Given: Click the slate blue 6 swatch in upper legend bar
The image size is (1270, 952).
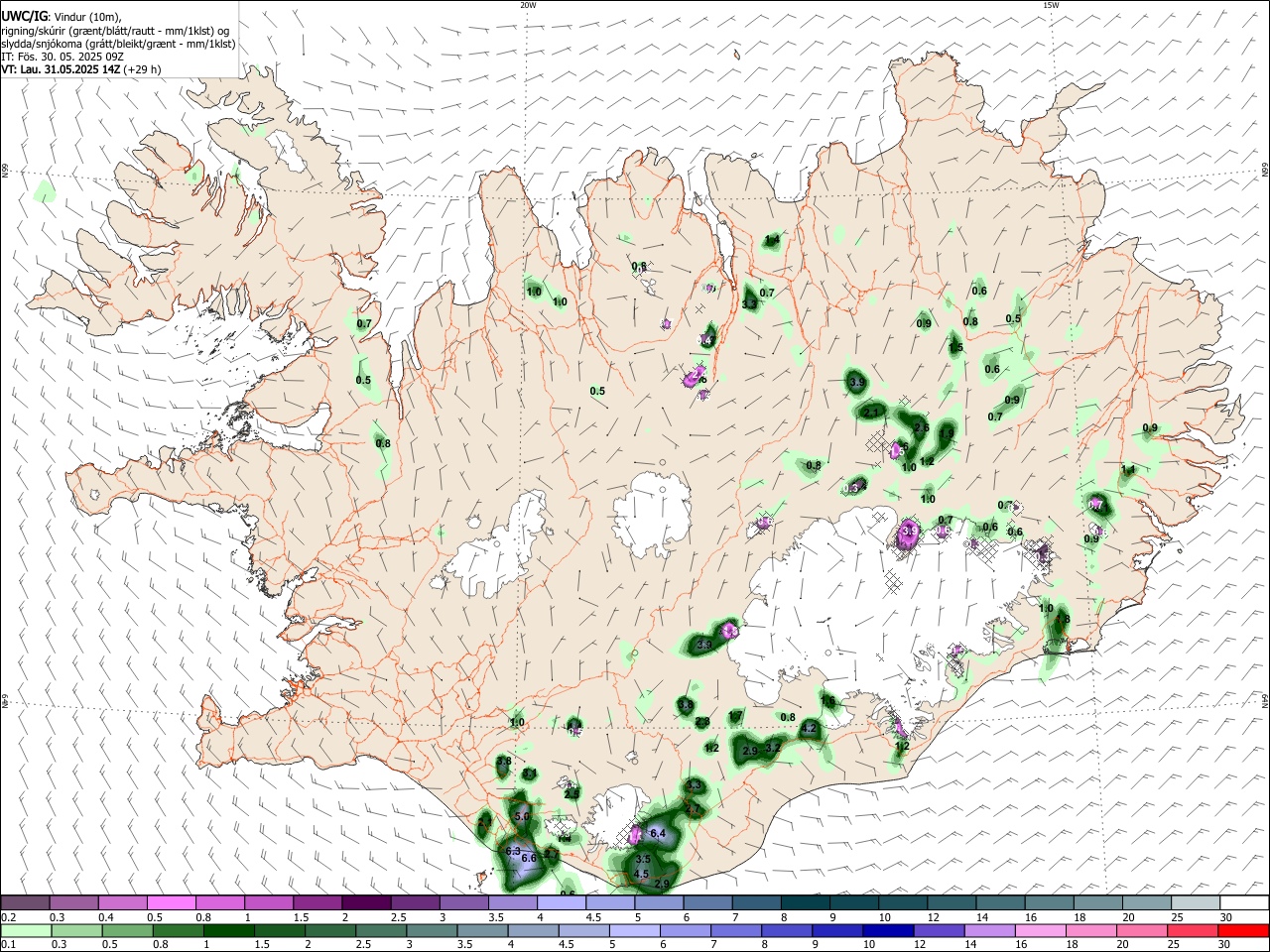Looking at the screenshot, I should pyautogui.click(x=708, y=903).
